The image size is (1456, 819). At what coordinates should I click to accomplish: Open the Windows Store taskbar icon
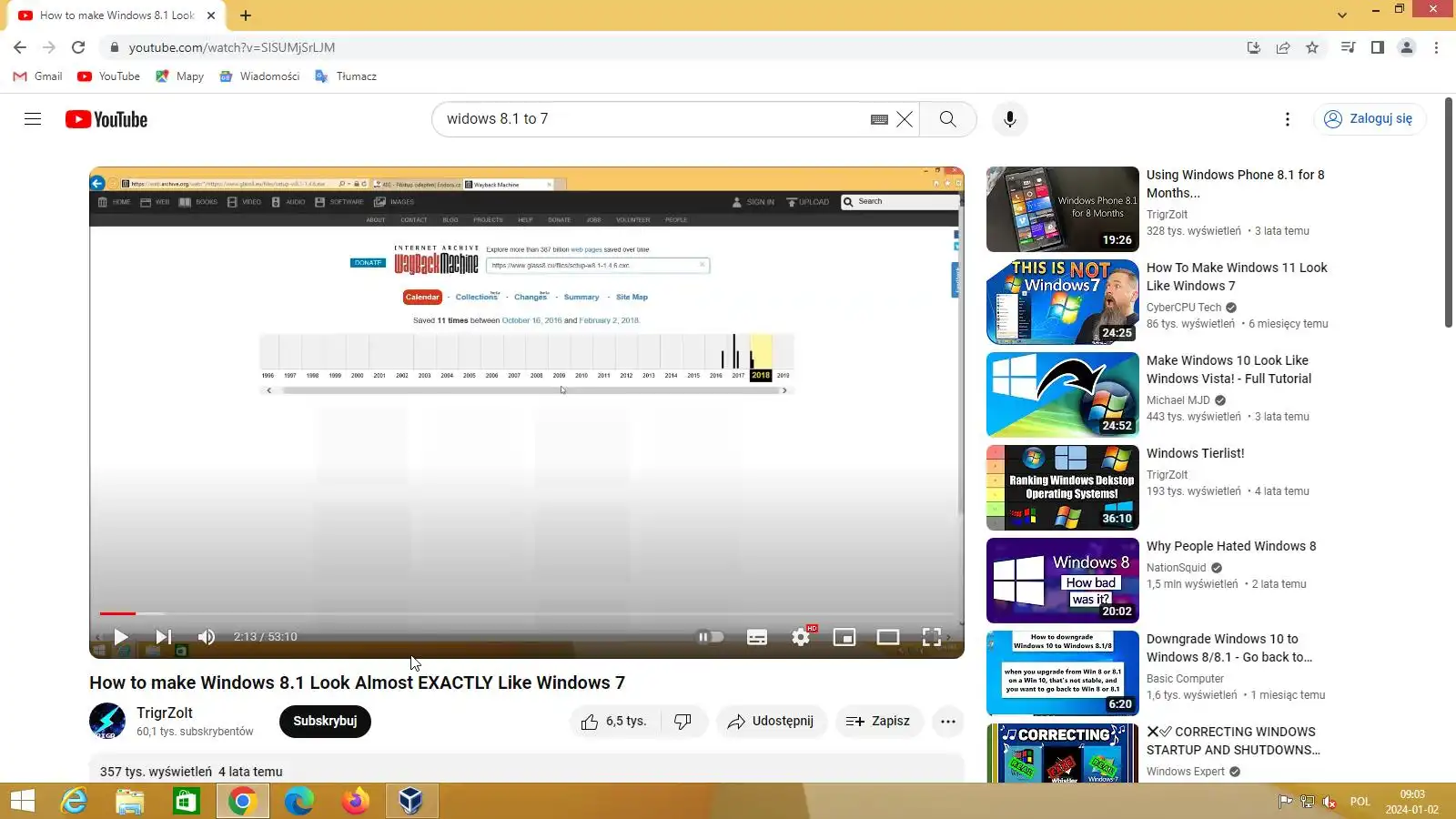187,801
